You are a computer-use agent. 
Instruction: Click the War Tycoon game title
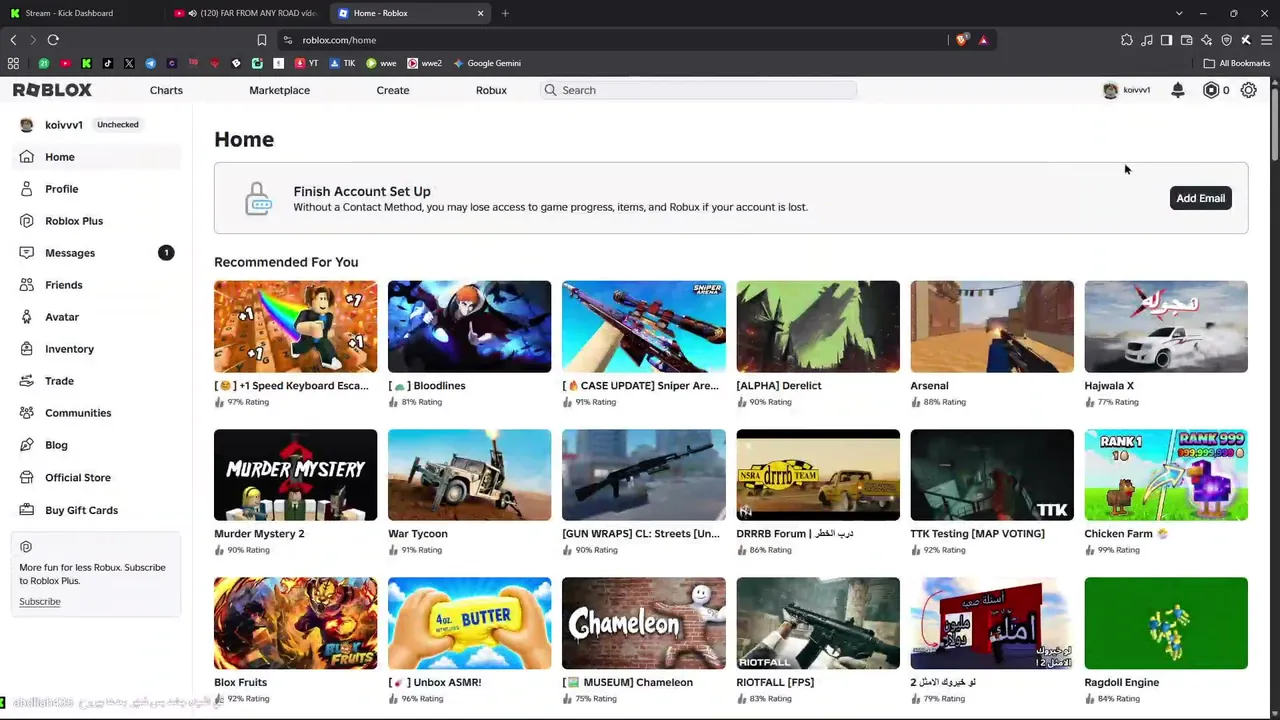(418, 534)
